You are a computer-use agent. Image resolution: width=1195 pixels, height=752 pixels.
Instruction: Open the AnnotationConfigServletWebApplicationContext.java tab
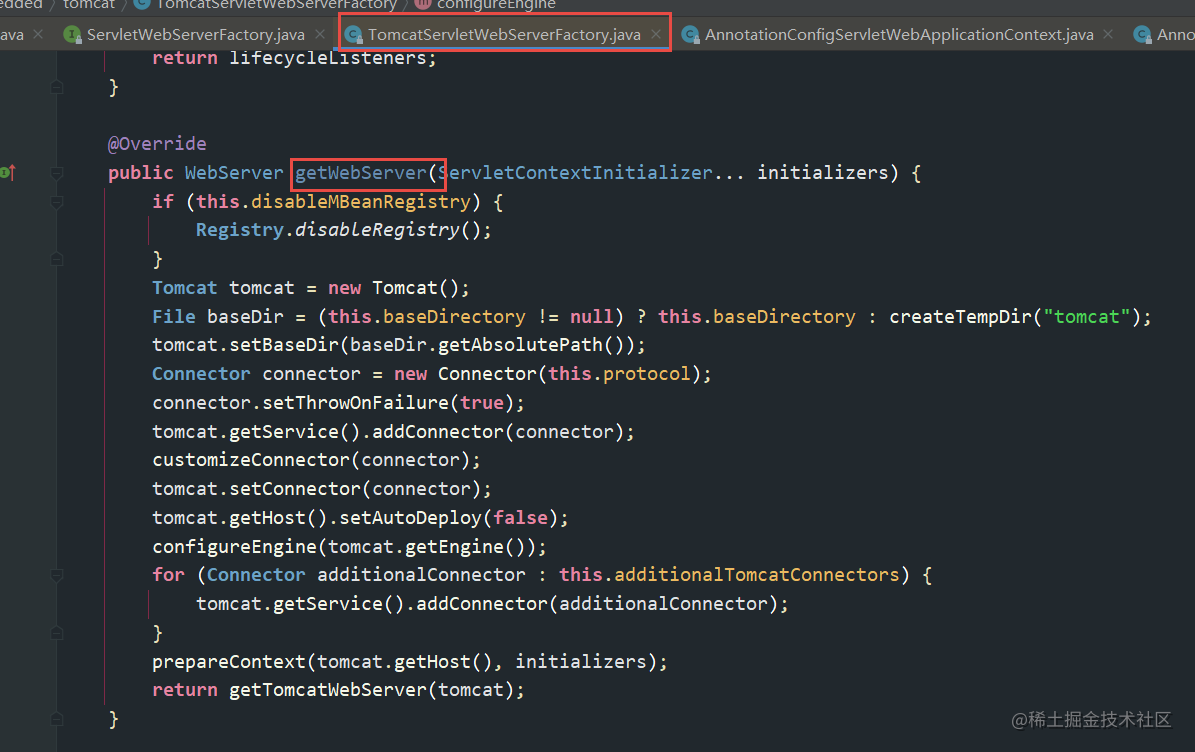click(x=899, y=34)
